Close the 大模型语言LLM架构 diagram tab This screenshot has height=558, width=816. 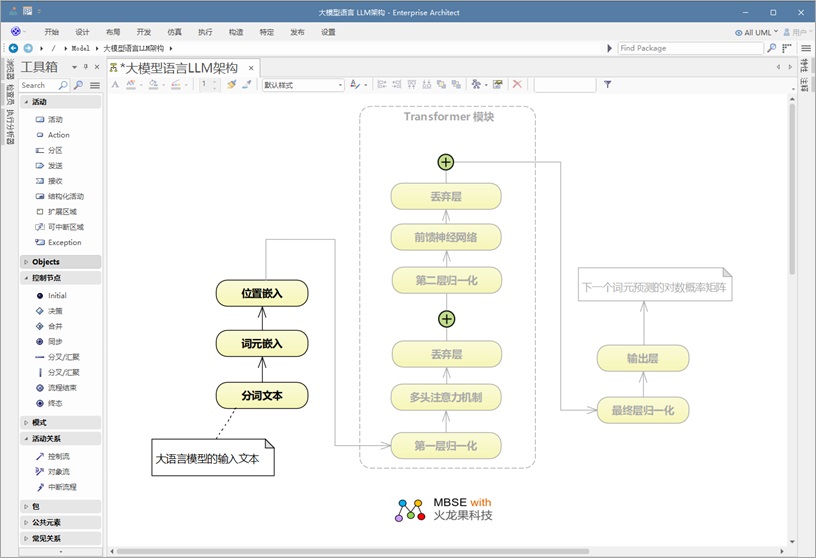(251, 69)
